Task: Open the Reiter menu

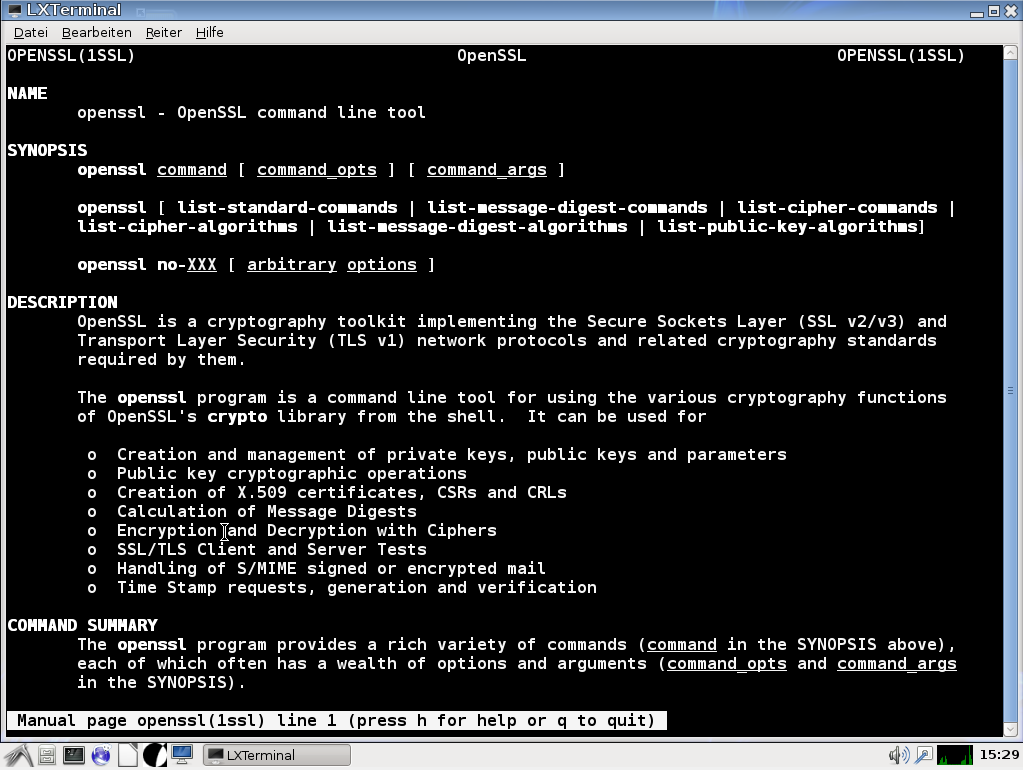Action: (x=163, y=32)
